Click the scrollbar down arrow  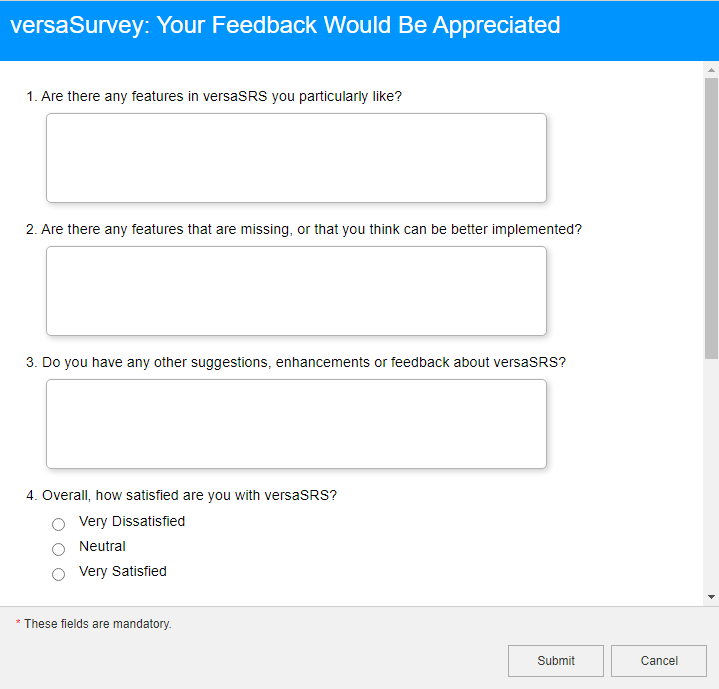click(711, 597)
